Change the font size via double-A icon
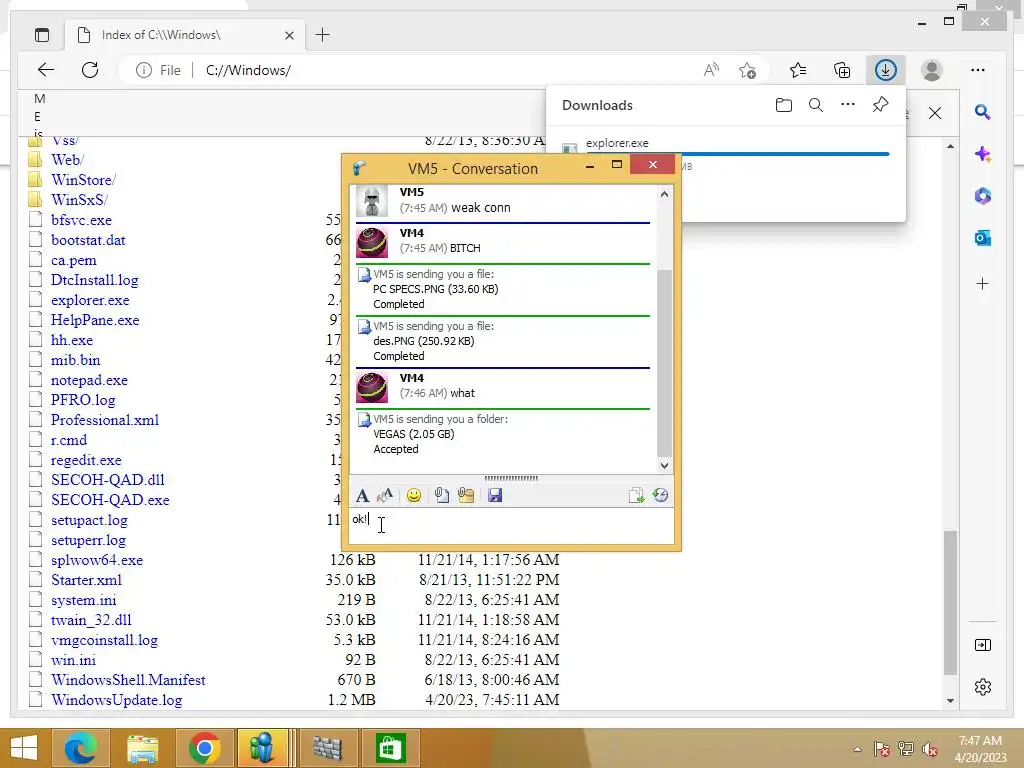This screenshot has height=768, width=1024. (x=385, y=496)
